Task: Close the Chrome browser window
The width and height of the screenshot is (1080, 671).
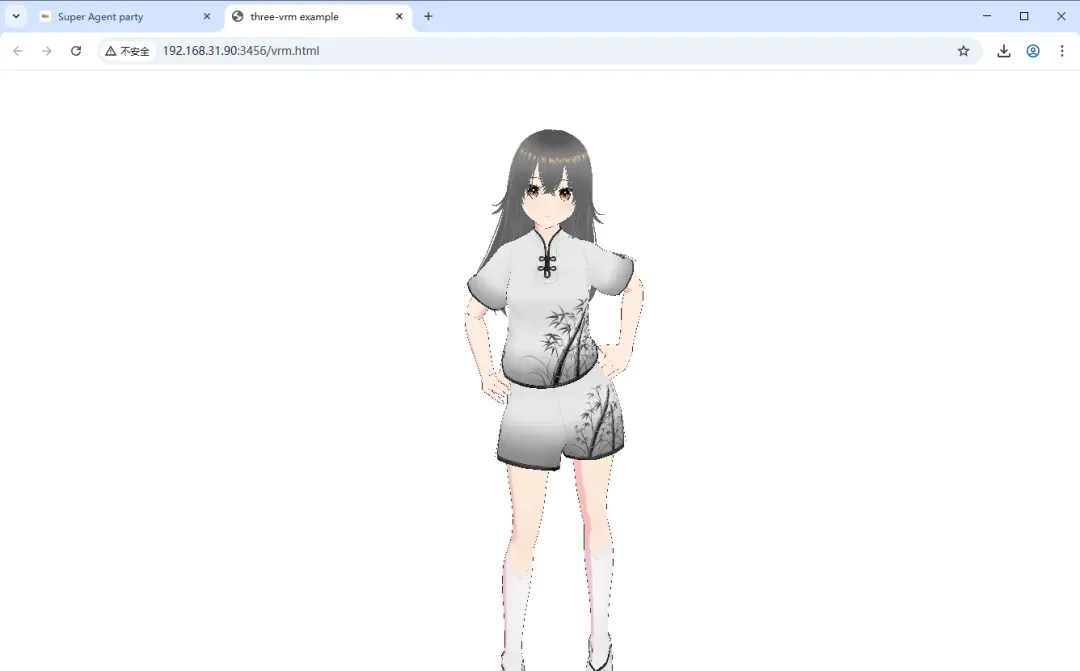Action: [x=1061, y=16]
